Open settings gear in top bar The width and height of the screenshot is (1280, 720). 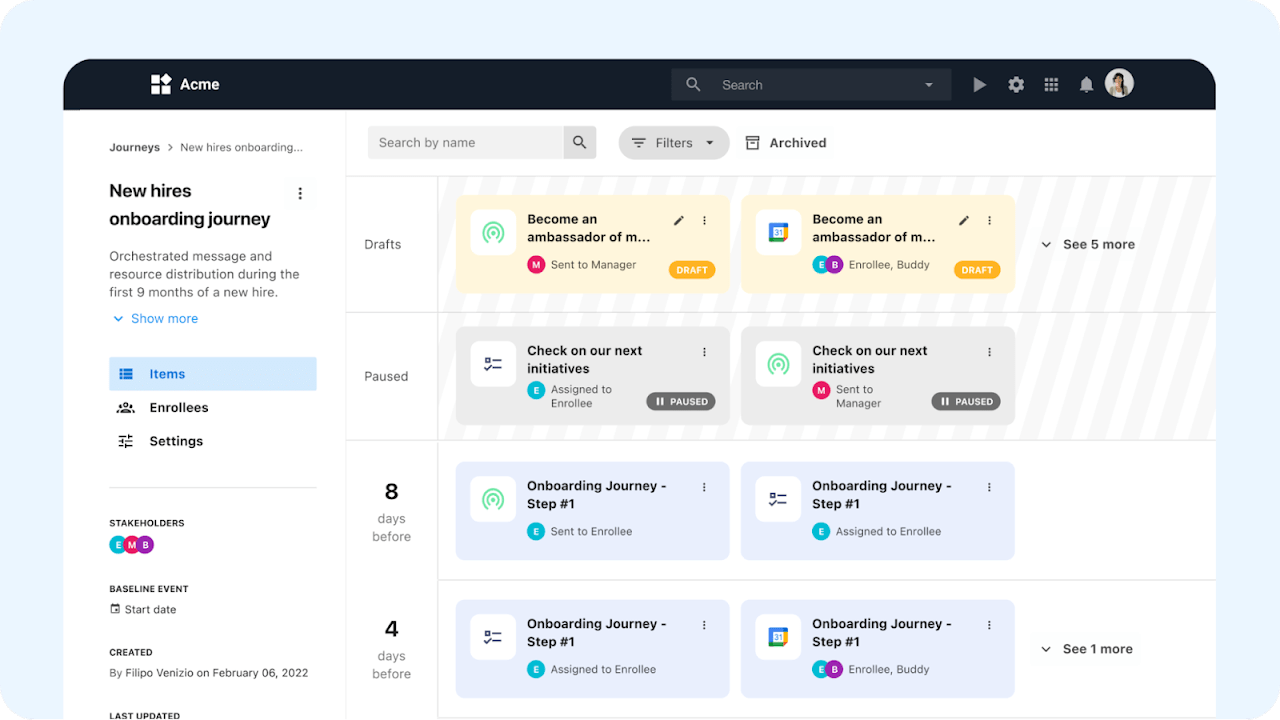point(1016,85)
